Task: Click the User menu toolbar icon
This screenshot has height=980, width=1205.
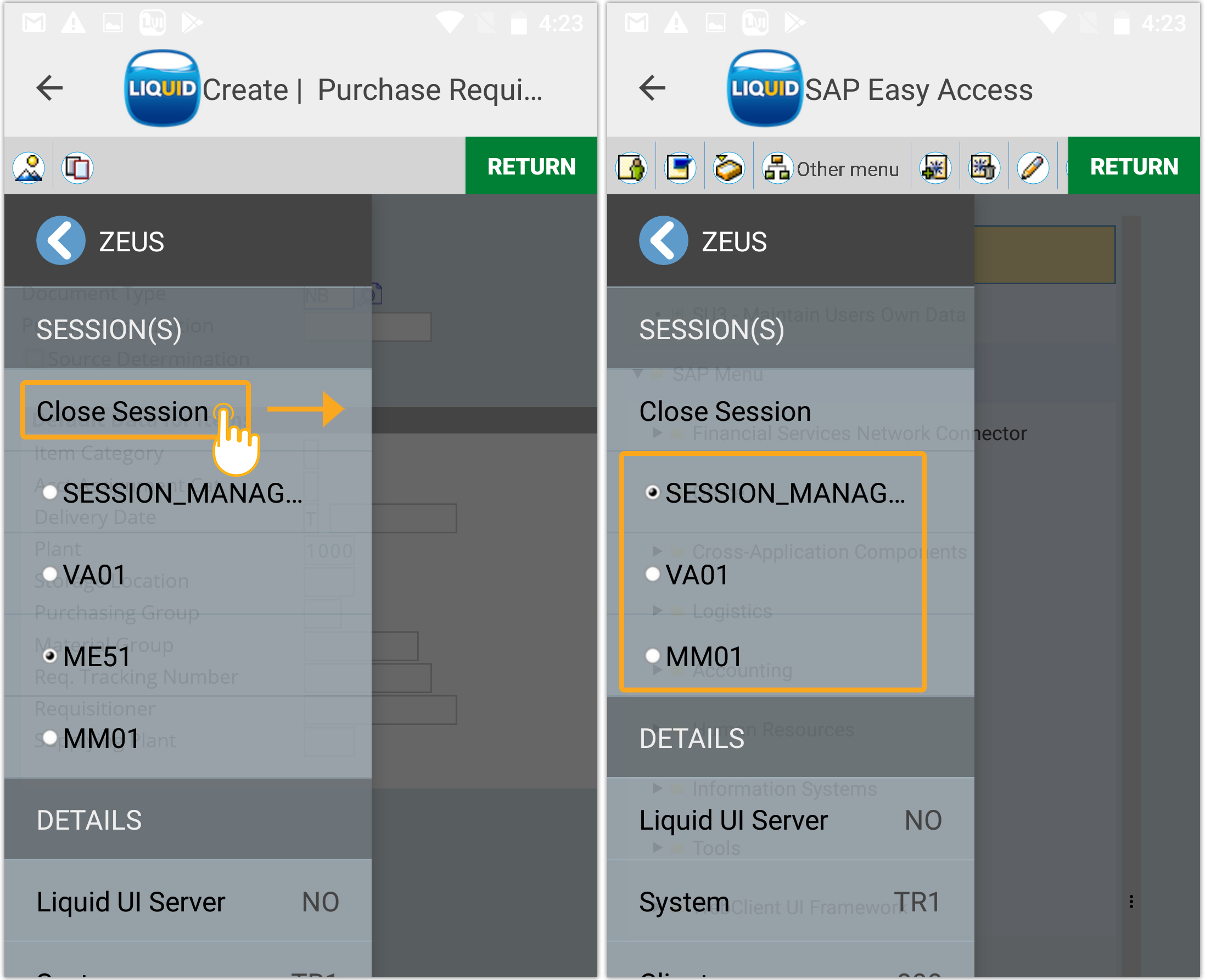Action: (x=632, y=168)
